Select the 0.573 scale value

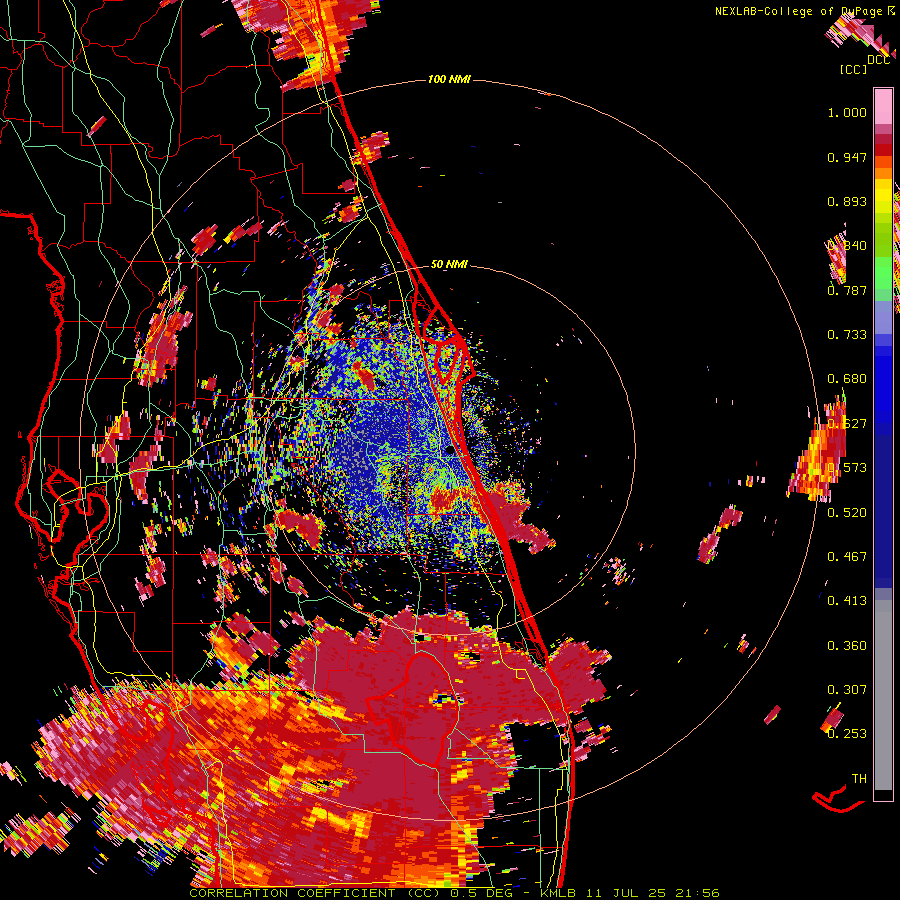[847, 468]
